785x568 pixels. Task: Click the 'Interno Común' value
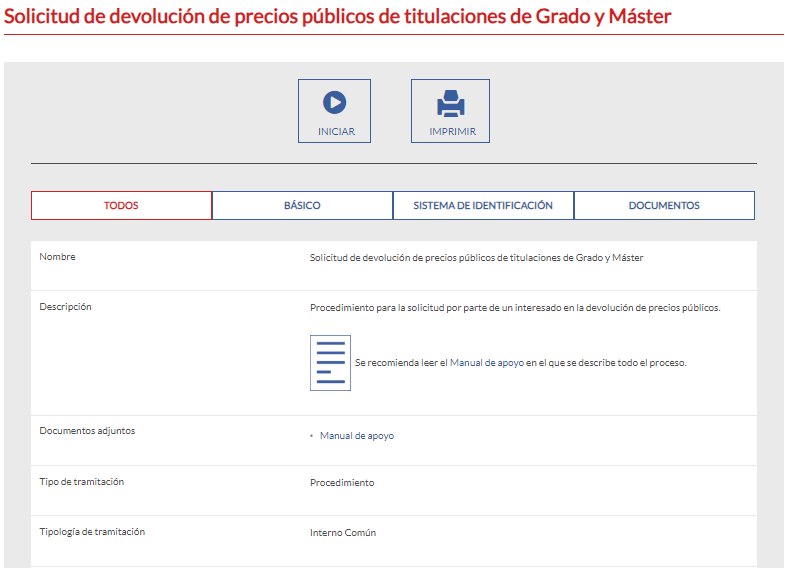point(343,533)
